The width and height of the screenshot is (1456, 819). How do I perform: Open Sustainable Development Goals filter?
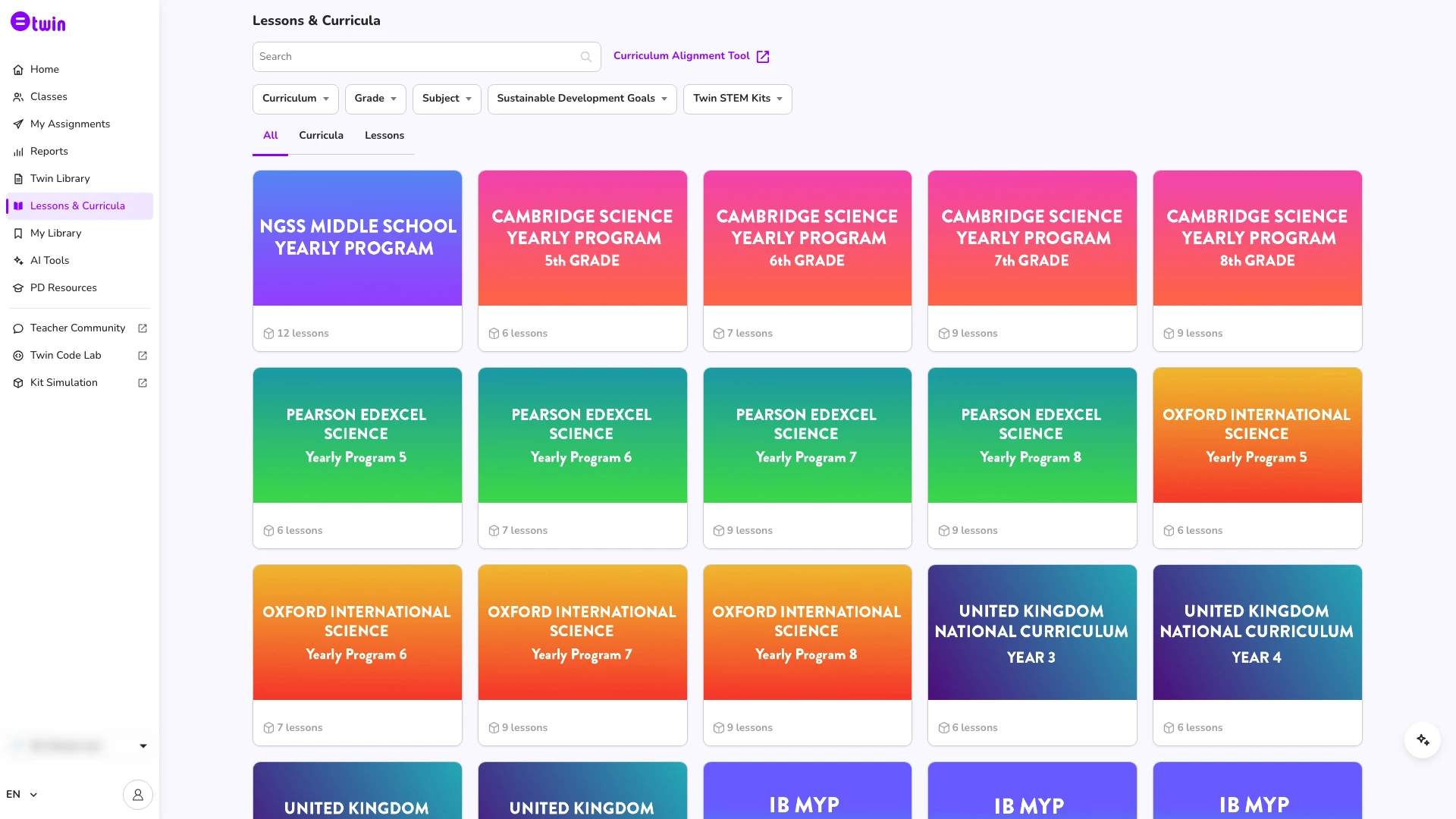(x=582, y=99)
